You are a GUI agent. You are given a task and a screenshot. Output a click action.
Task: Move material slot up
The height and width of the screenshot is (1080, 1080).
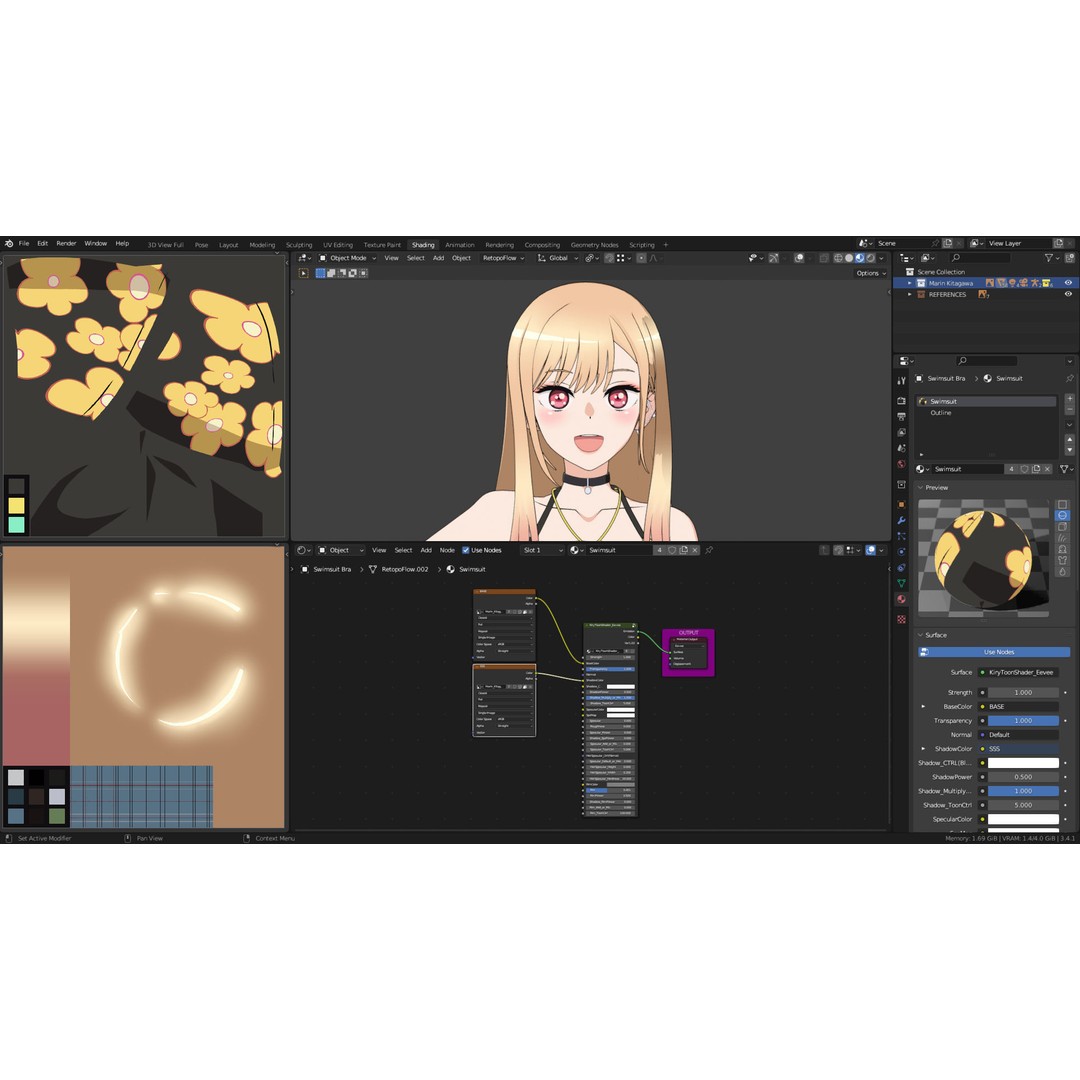point(1070,439)
